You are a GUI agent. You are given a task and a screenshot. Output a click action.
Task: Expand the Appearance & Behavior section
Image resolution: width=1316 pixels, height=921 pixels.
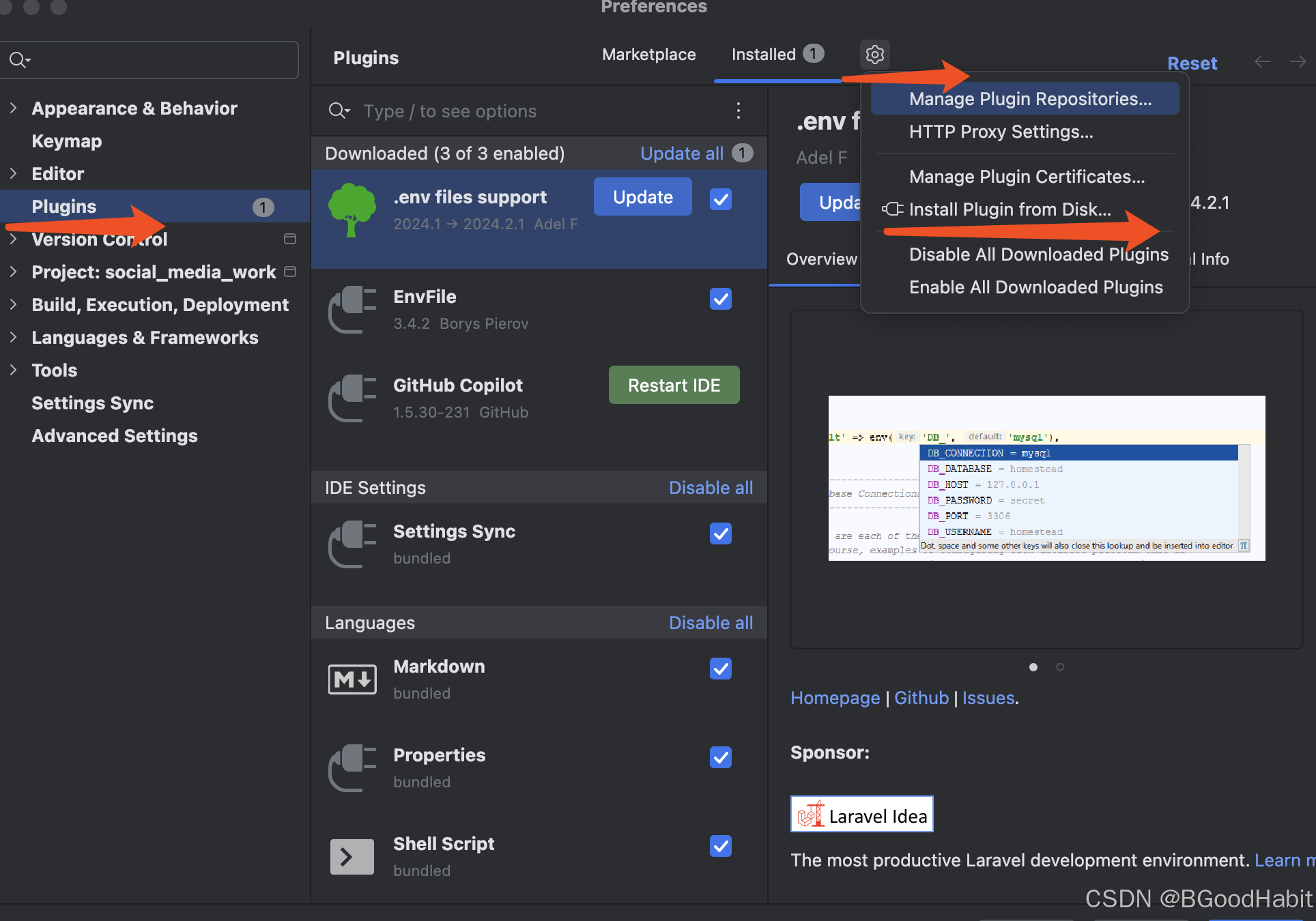pos(13,107)
